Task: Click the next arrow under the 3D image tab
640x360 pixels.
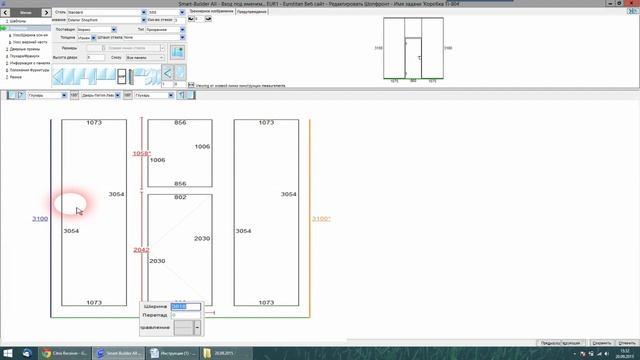Action: (x=208, y=19)
